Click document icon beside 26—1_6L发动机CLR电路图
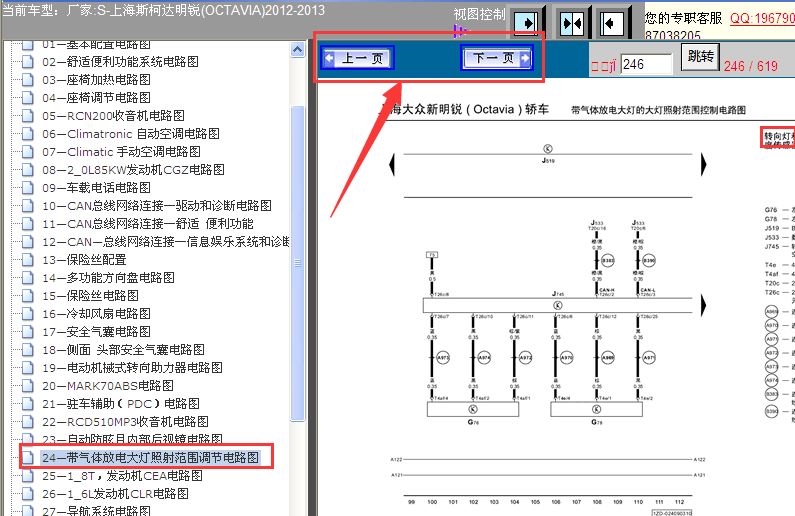Viewport: 795px width, 516px height. [x=28, y=494]
